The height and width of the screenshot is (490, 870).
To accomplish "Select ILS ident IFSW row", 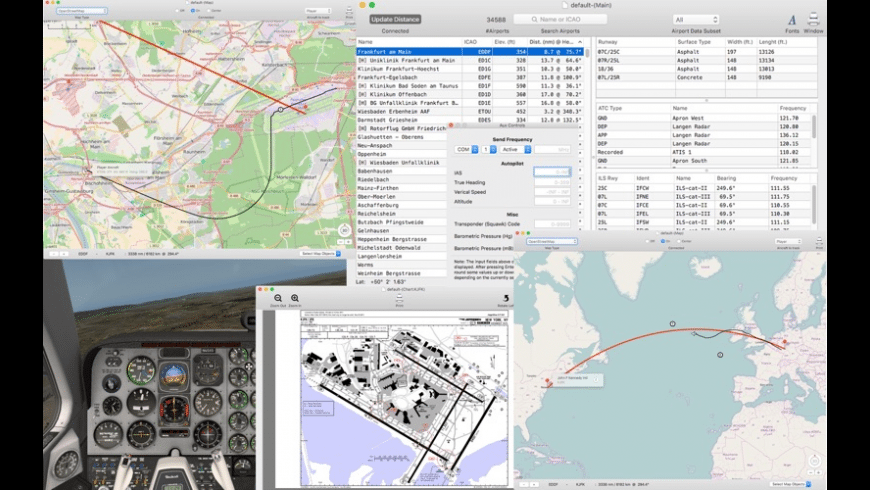I will click(704, 222).
